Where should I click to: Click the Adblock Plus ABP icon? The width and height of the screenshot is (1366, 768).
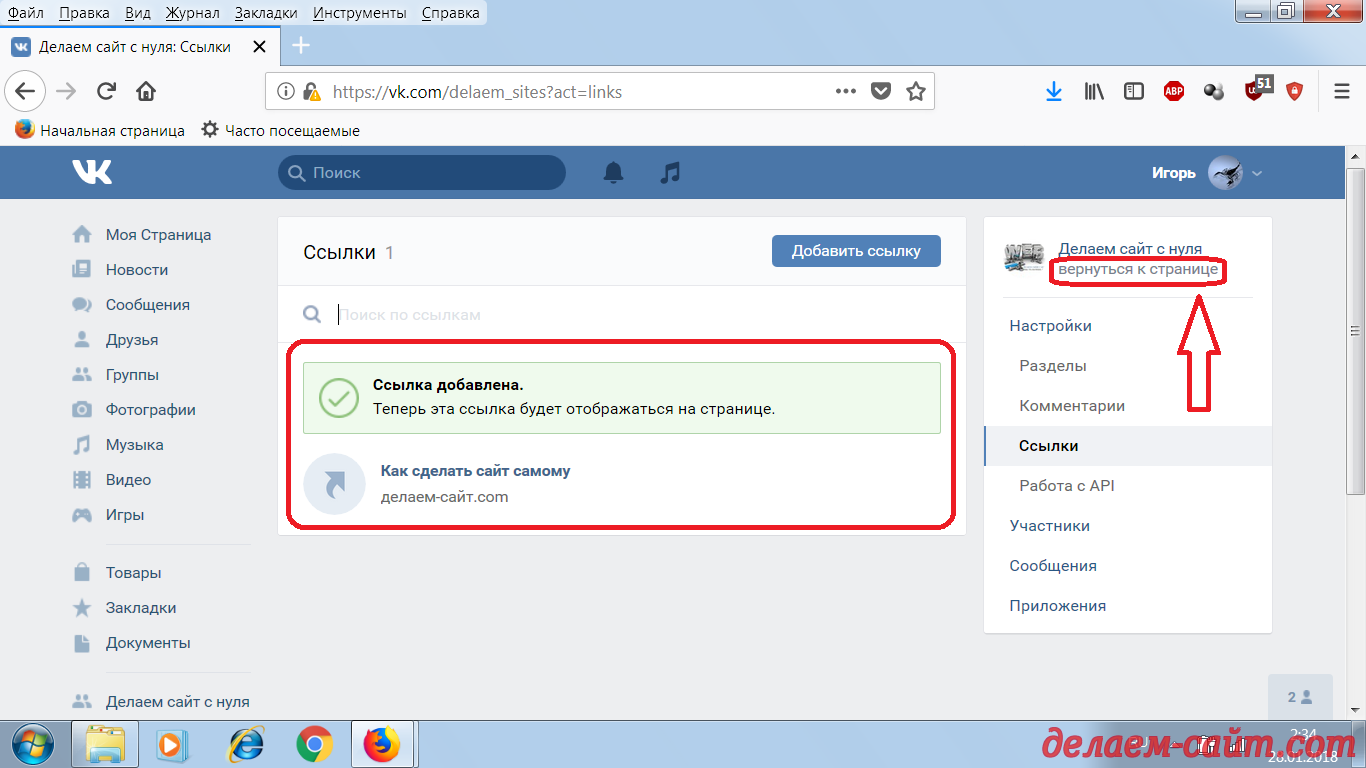(x=1174, y=92)
